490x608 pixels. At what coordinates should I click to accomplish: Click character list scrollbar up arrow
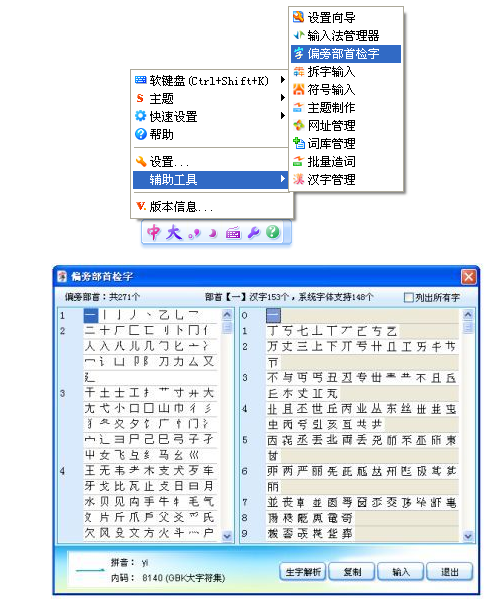[x=468, y=314]
